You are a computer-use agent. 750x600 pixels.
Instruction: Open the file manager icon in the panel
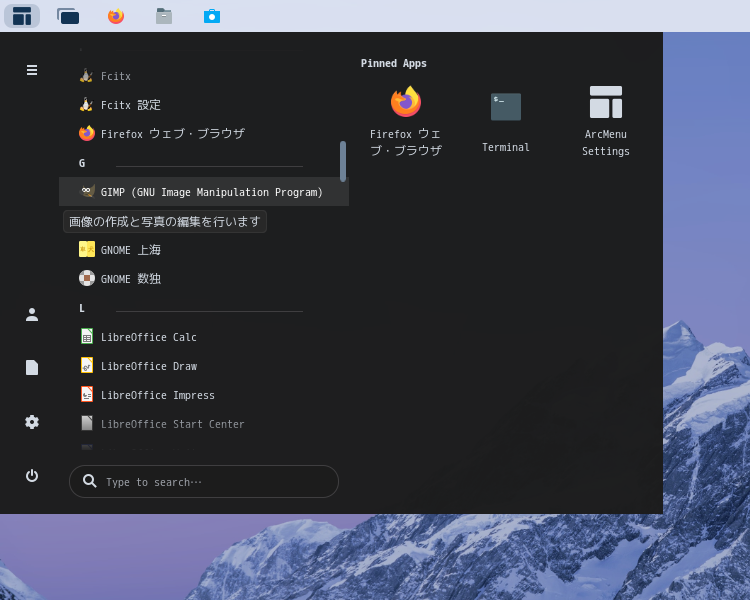pyautogui.click(x=164, y=16)
